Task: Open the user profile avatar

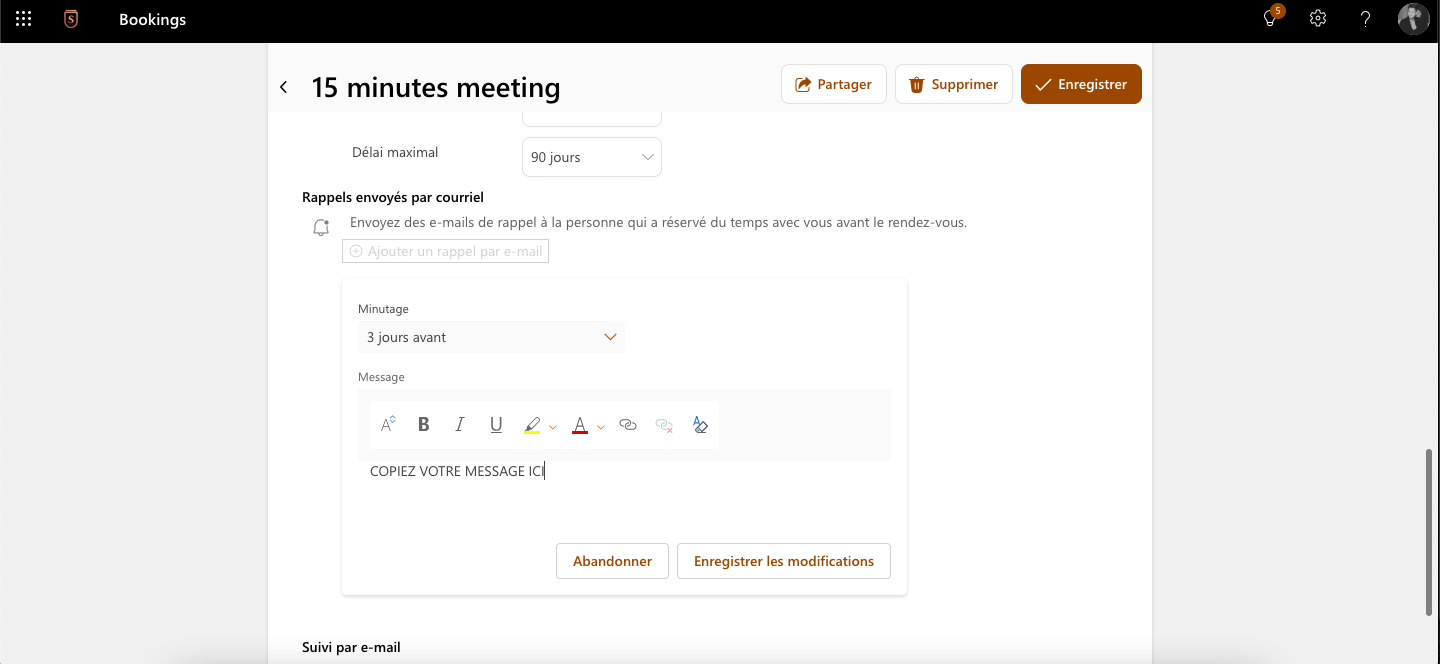Action: click(1413, 19)
